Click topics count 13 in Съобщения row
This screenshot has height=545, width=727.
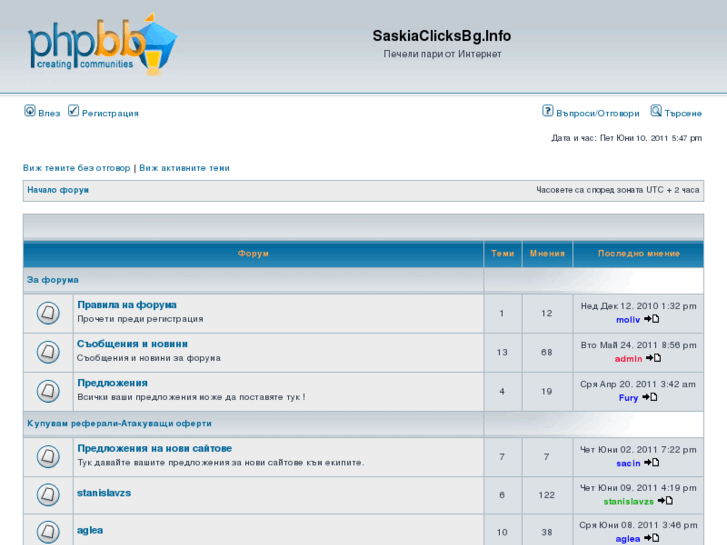[502, 353]
